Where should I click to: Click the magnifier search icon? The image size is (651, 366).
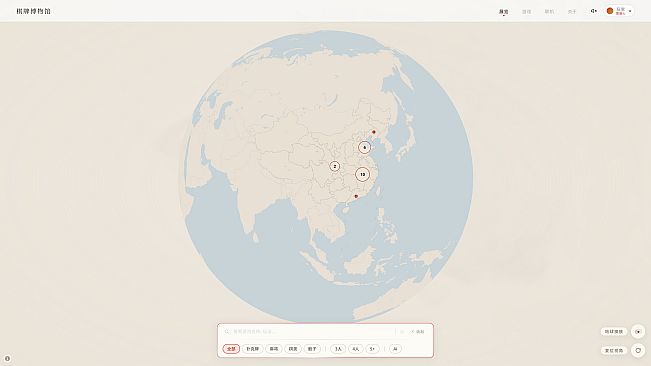[227, 332]
